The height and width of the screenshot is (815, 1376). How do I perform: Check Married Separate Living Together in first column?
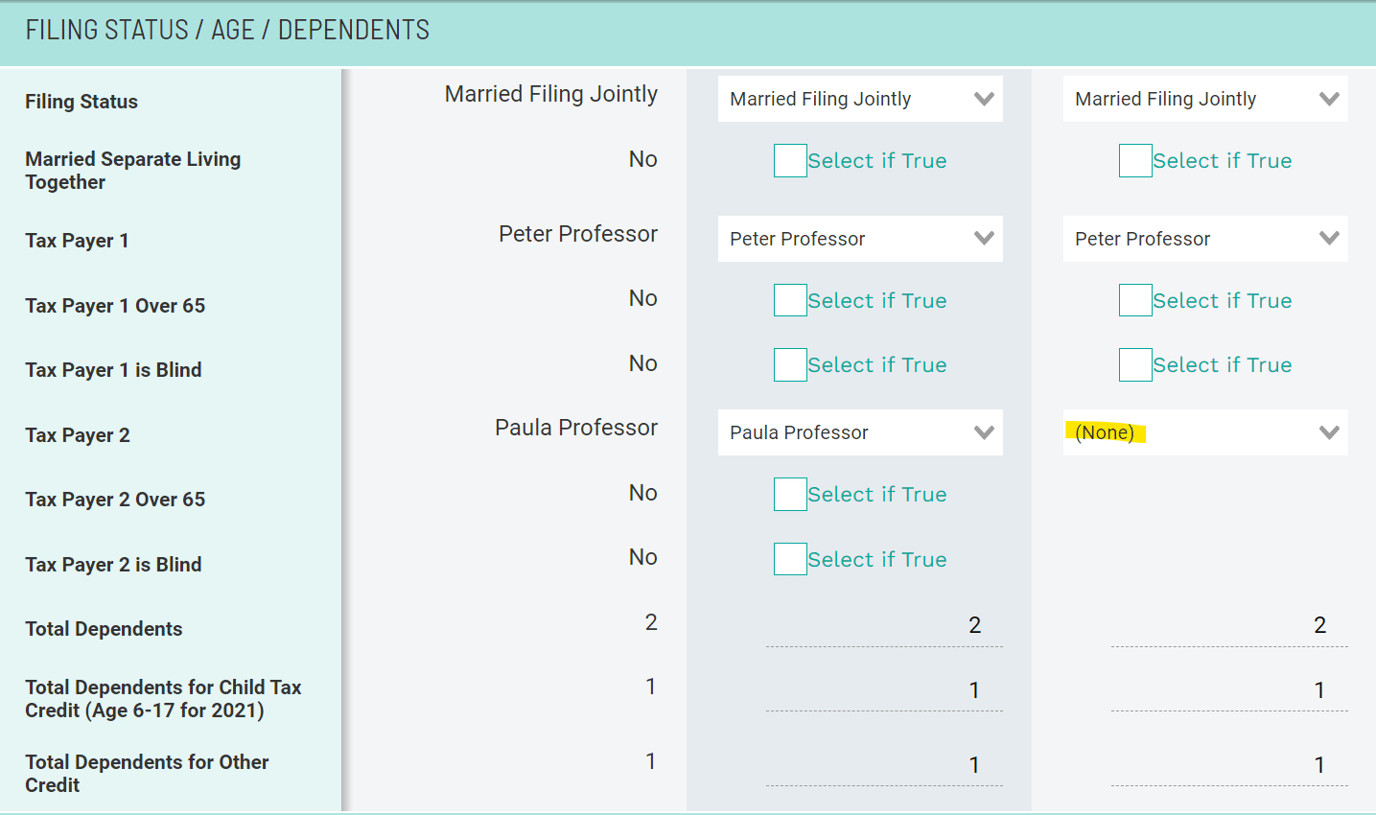pyautogui.click(x=790, y=160)
